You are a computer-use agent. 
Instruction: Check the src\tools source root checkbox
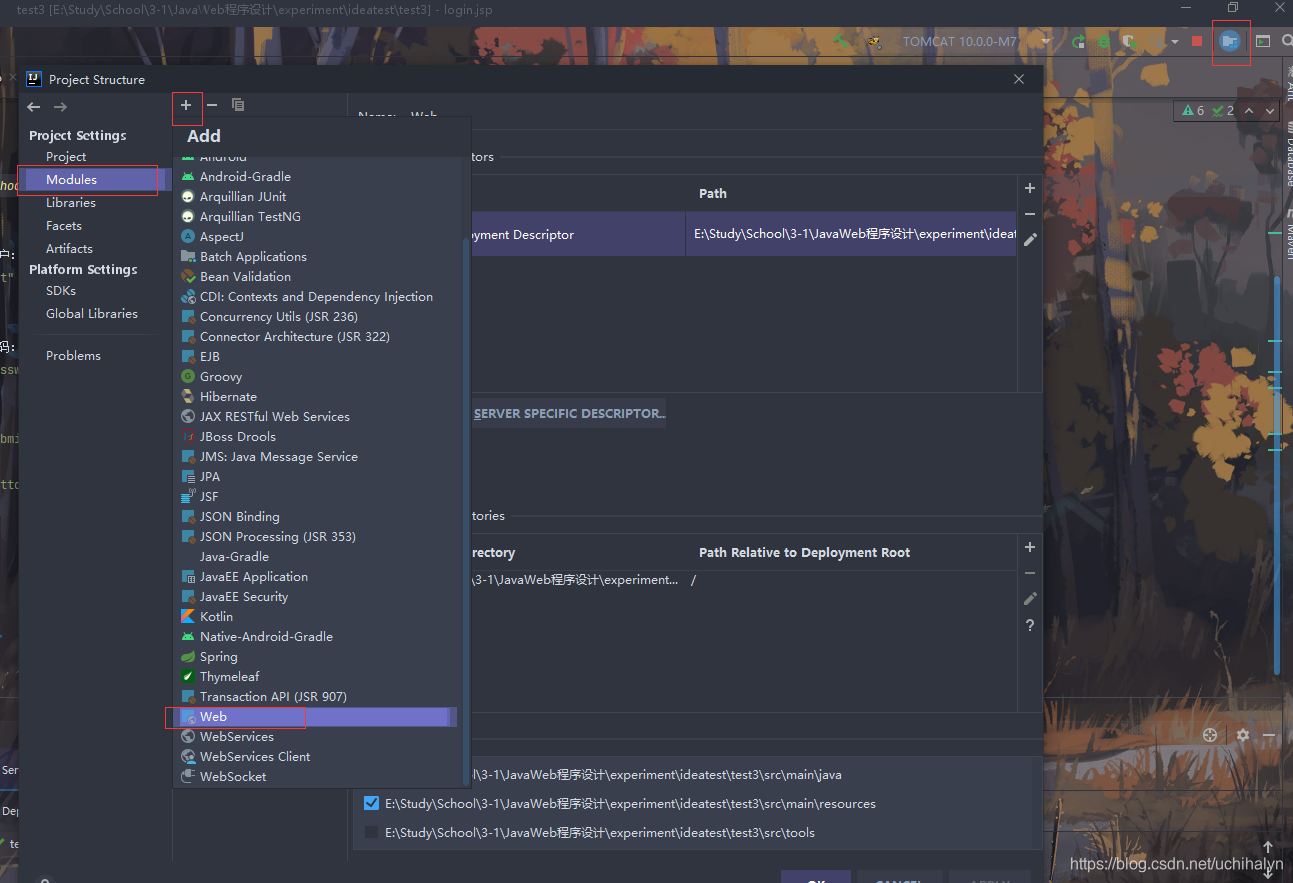coord(372,832)
